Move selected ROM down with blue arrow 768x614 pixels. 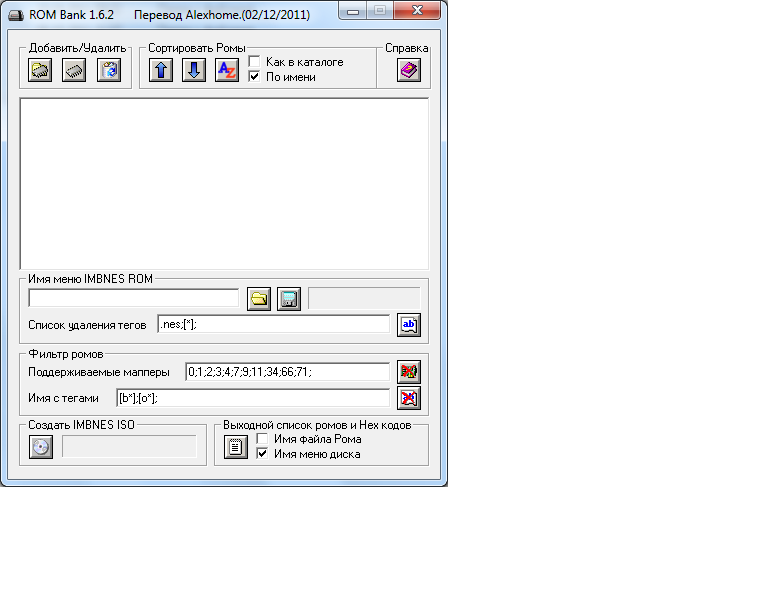(x=194, y=70)
